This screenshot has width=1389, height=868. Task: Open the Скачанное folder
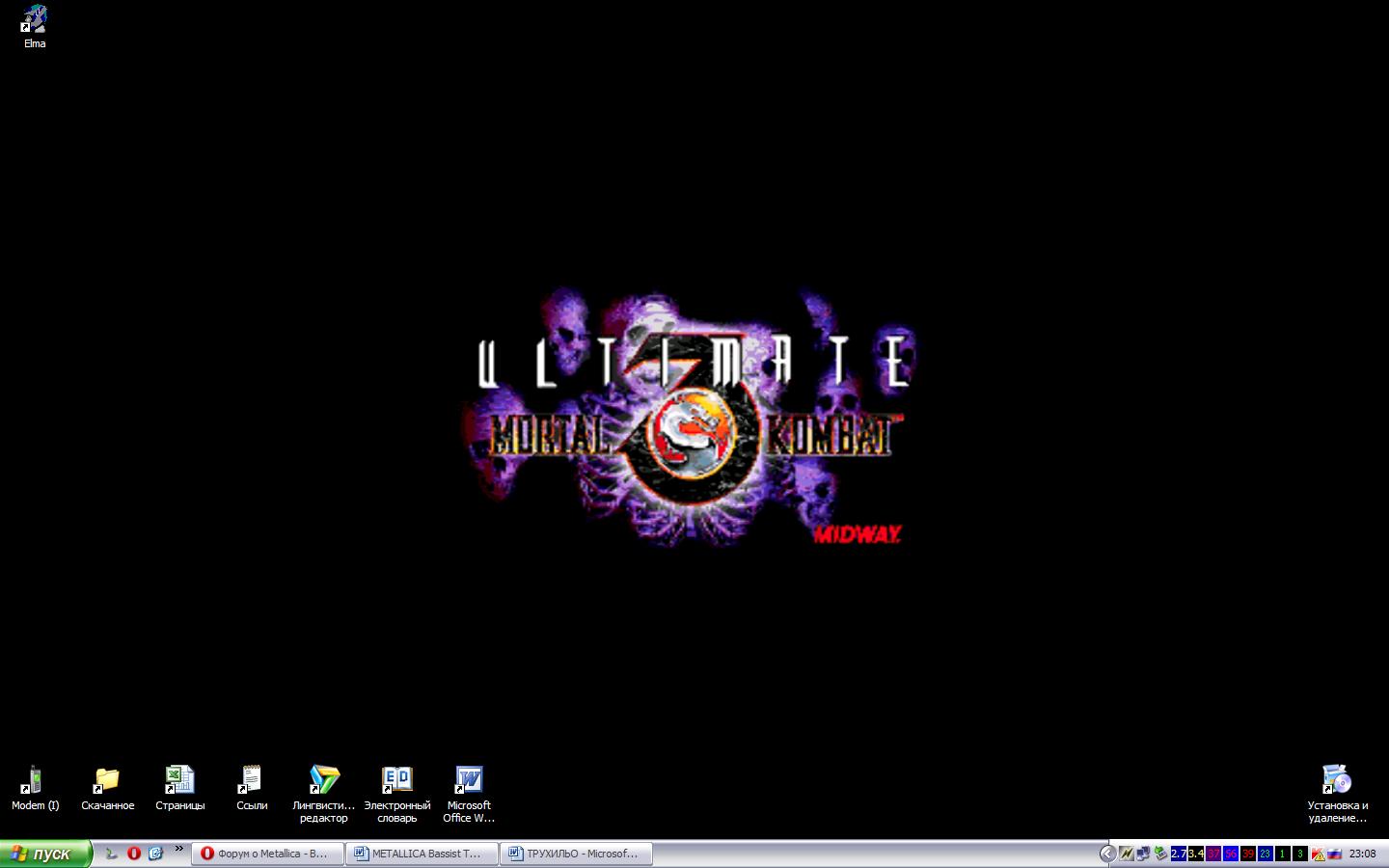click(107, 779)
